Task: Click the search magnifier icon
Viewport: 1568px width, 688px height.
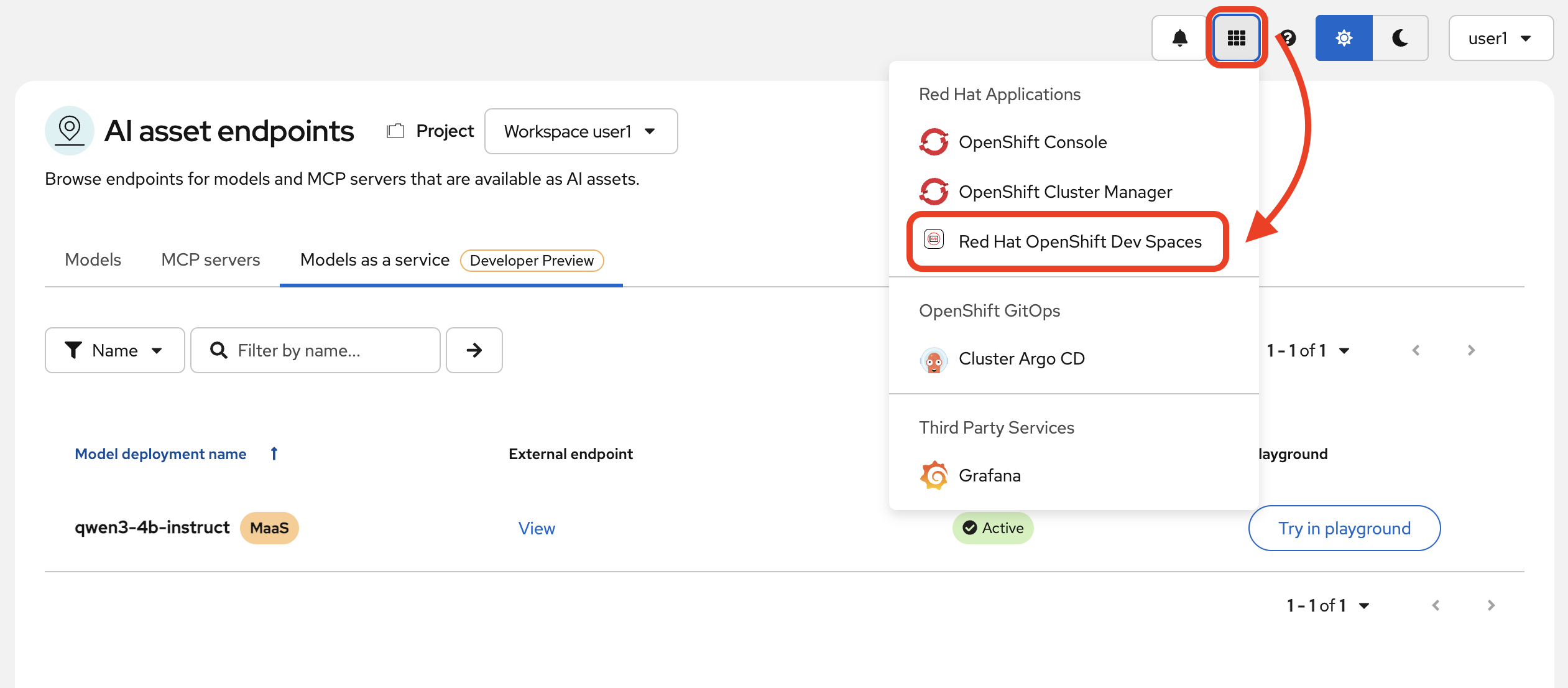Action: click(x=218, y=350)
